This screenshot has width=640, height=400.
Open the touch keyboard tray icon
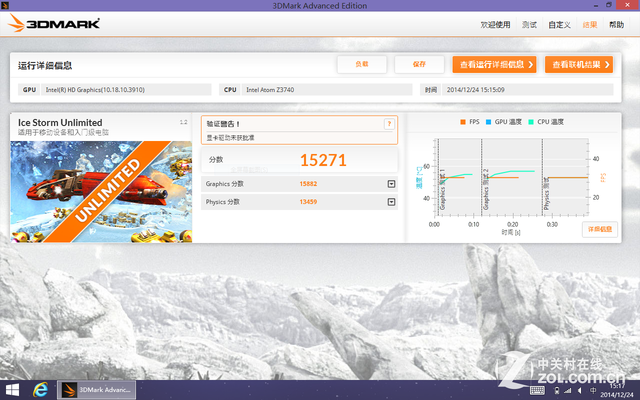click(537, 391)
